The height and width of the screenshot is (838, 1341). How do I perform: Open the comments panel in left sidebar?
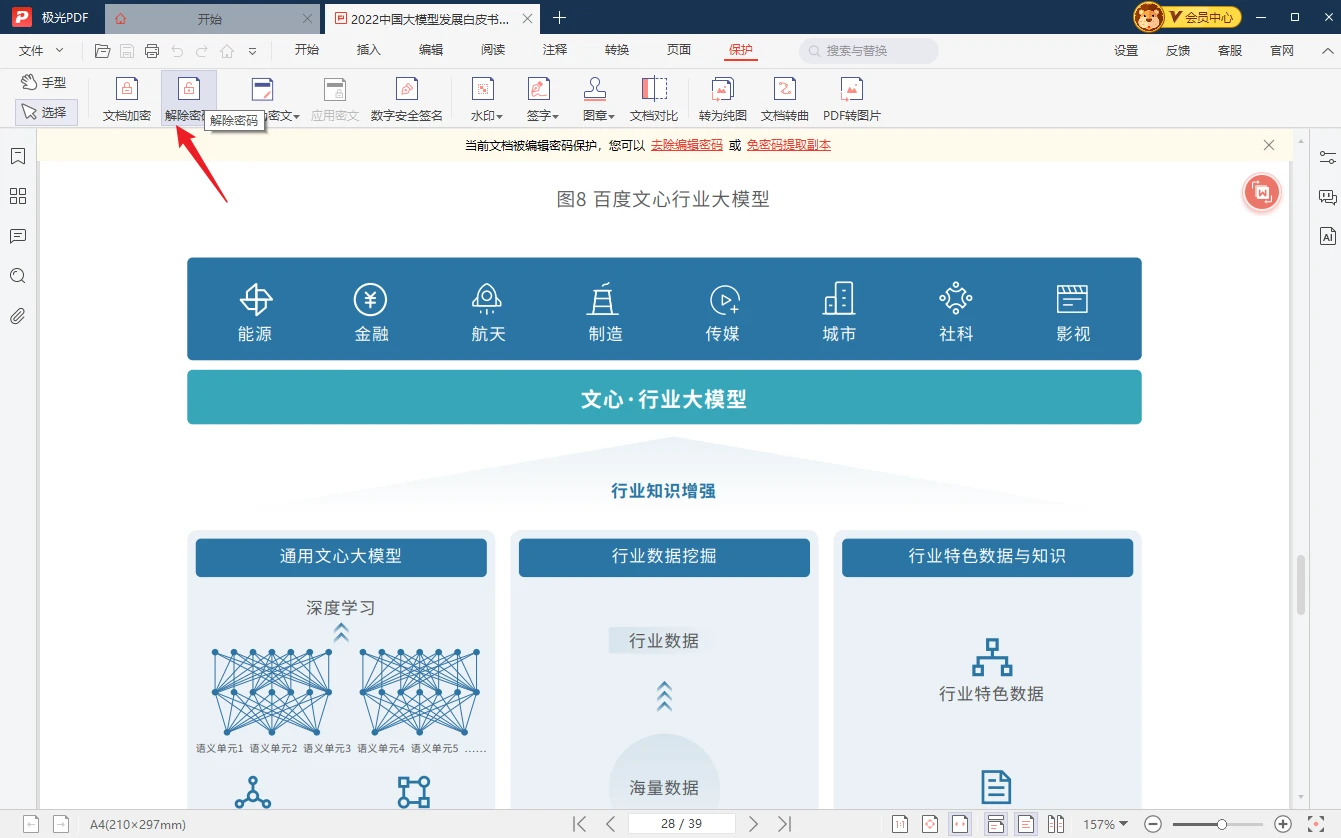point(17,236)
